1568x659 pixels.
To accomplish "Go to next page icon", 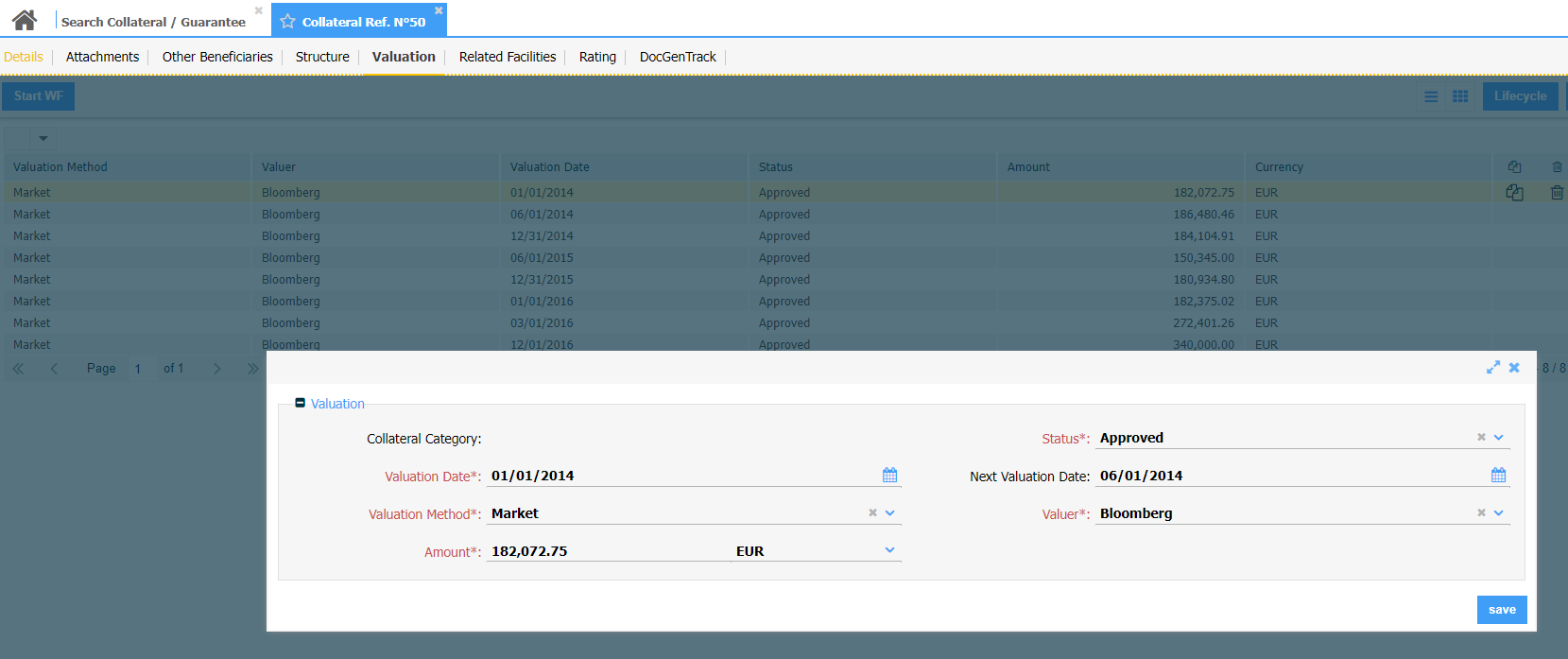I will click(217, 369).
